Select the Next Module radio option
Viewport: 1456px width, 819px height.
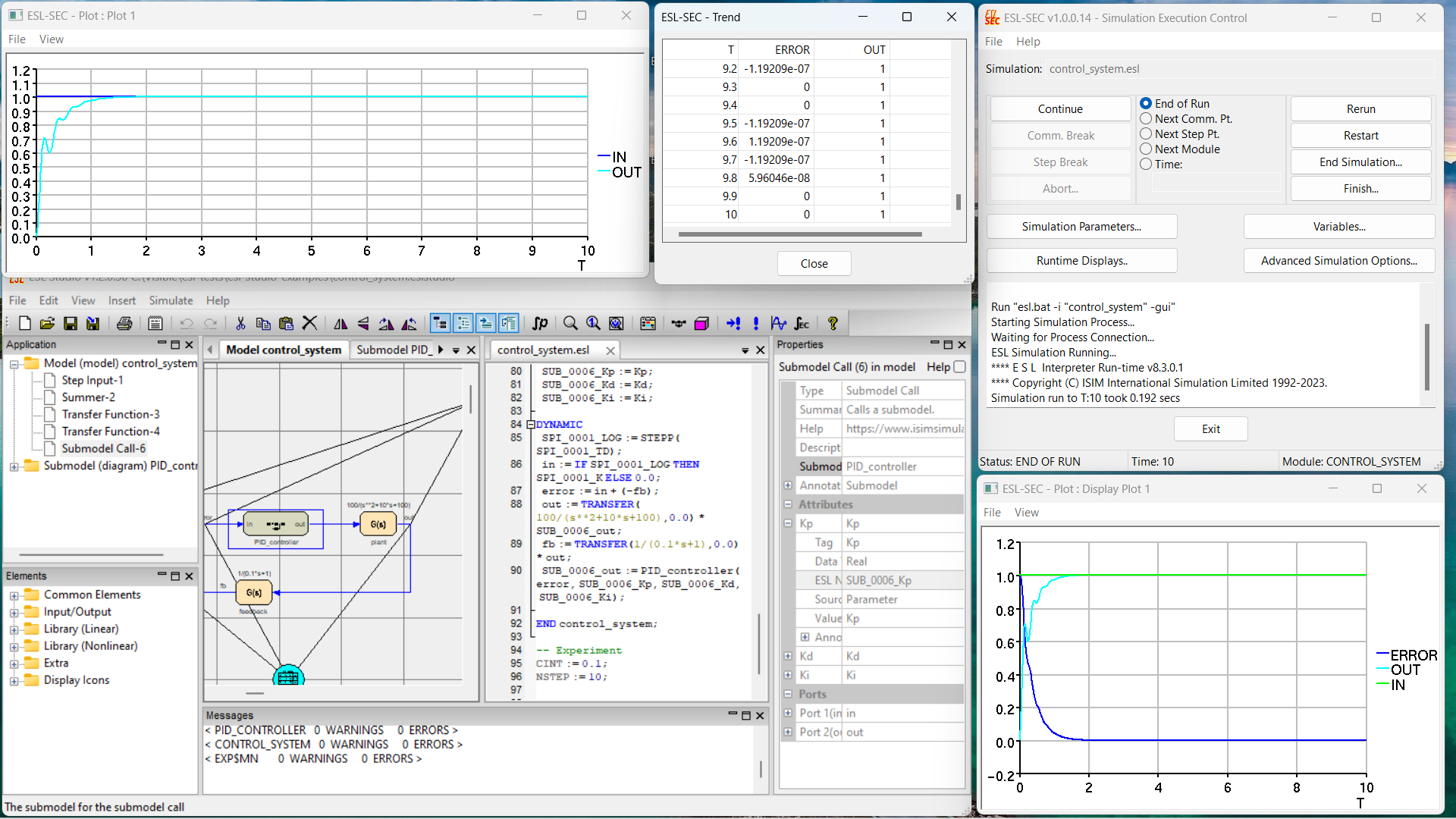pos(1146,149)
